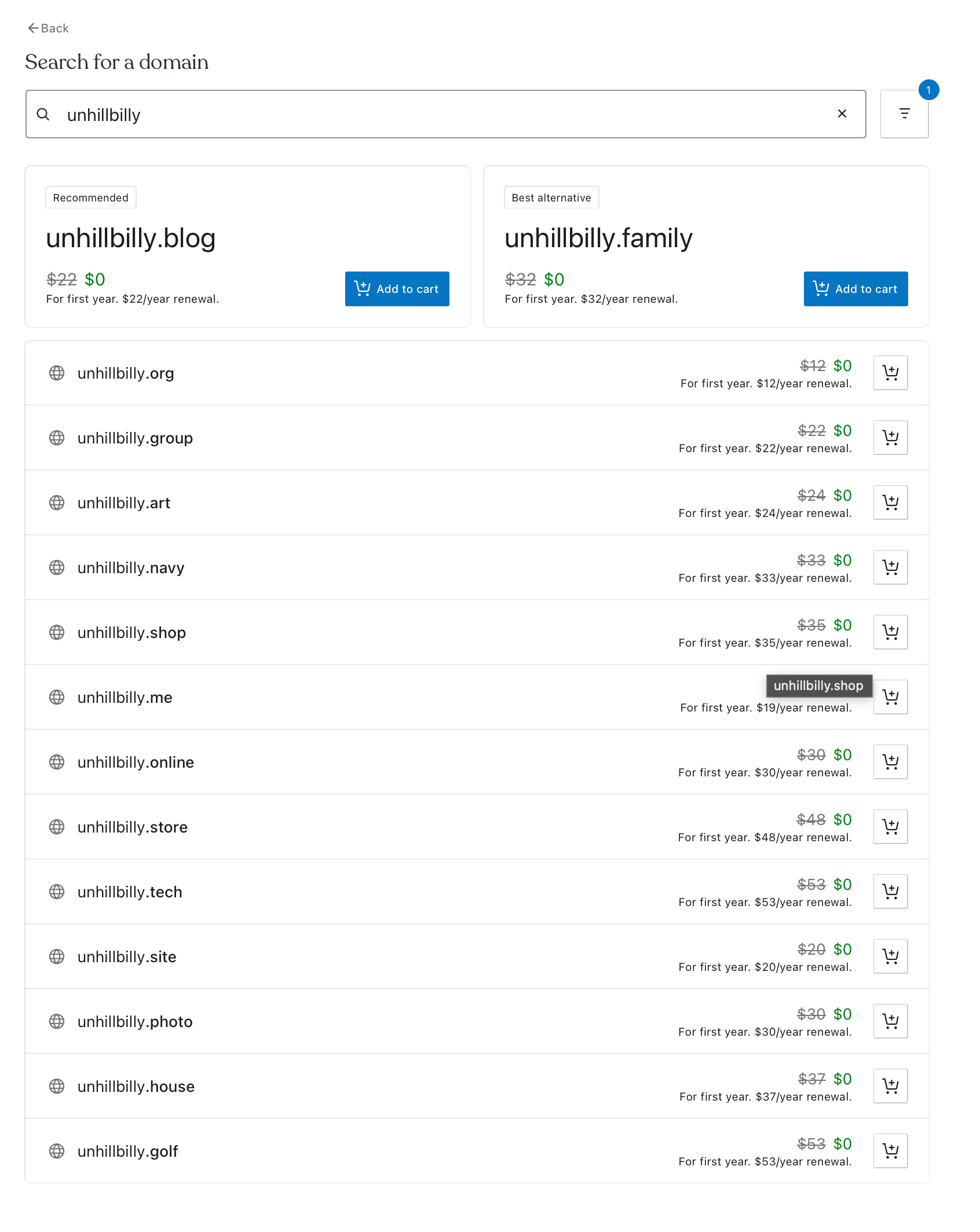980x1232 pixels.
Task: Click cart icon for unhillbilly.photo
Action: click(x=890, y=1021)
